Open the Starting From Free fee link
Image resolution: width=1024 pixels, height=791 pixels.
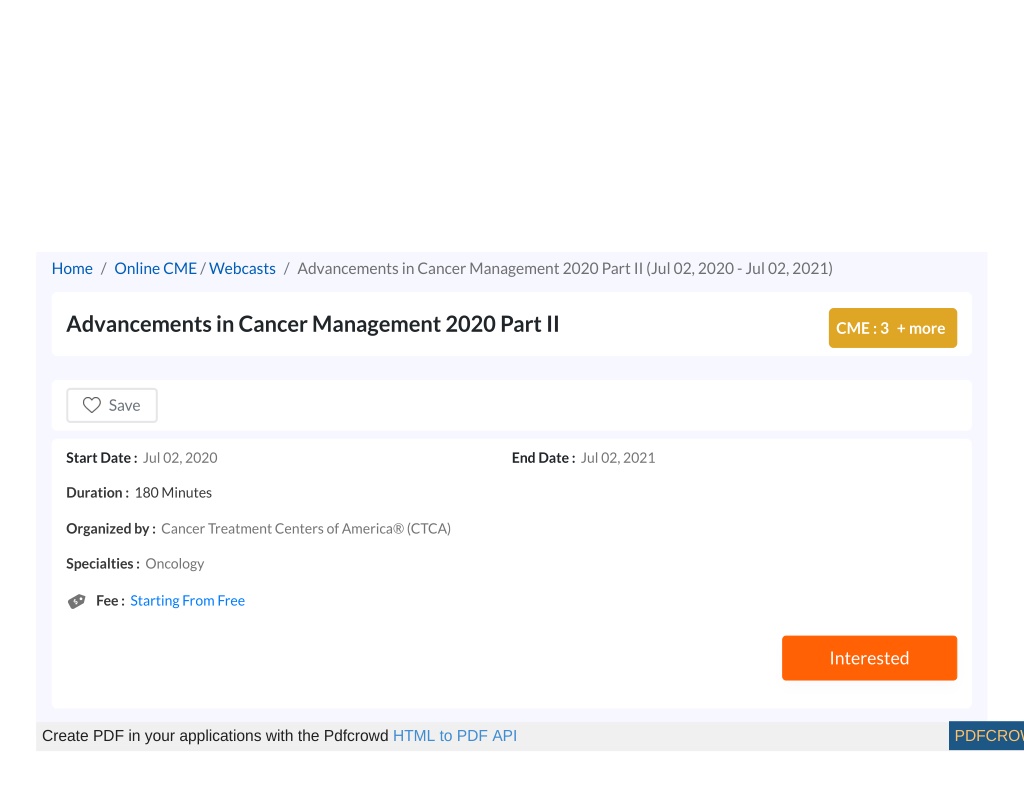click(187, 600)
